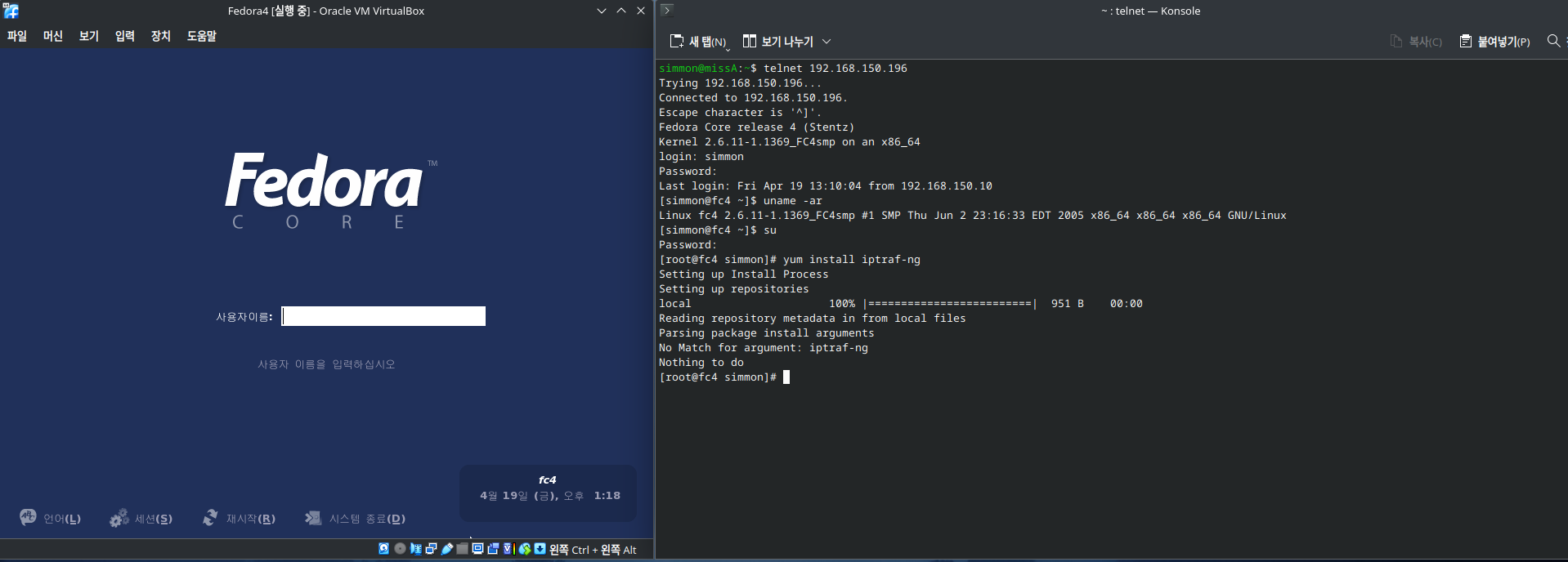Click the 'uname -ar' command line in terminal

741,201
